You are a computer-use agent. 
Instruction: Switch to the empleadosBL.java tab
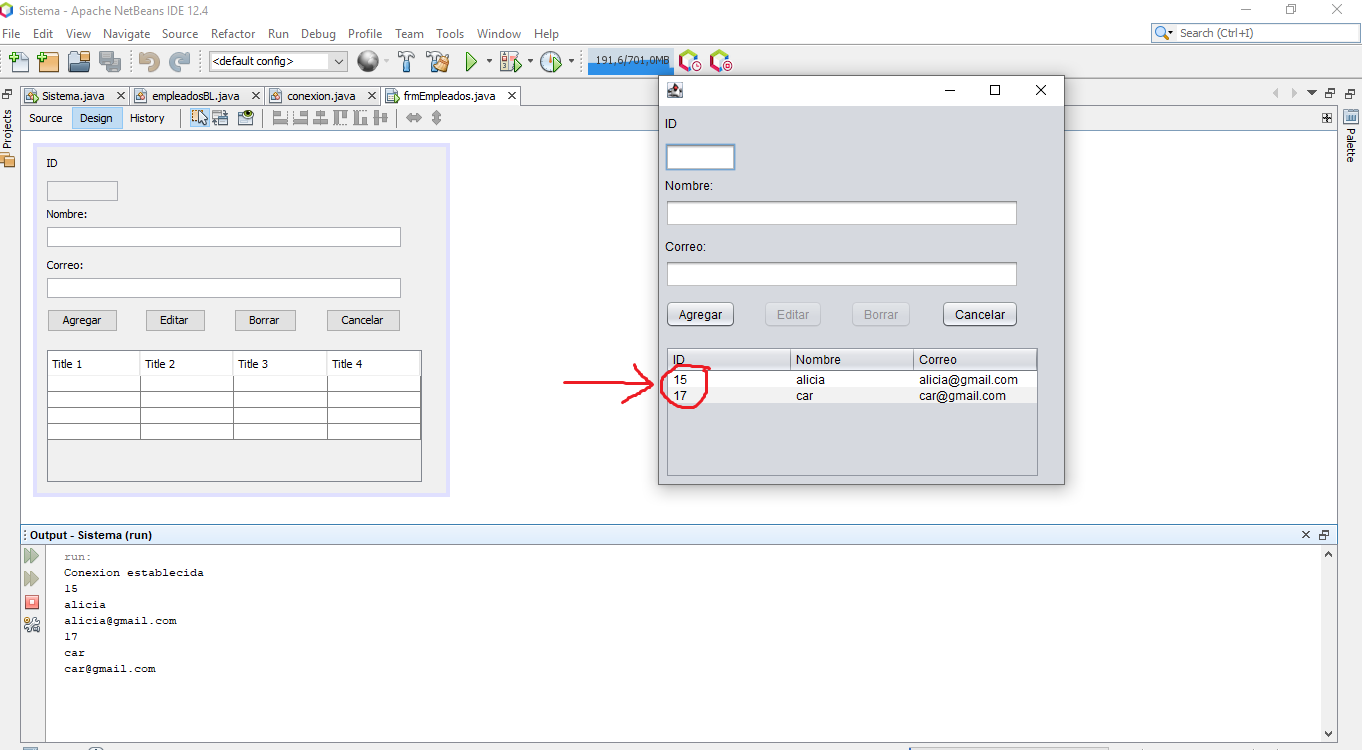pyautogui.click(x=194, y=96)
